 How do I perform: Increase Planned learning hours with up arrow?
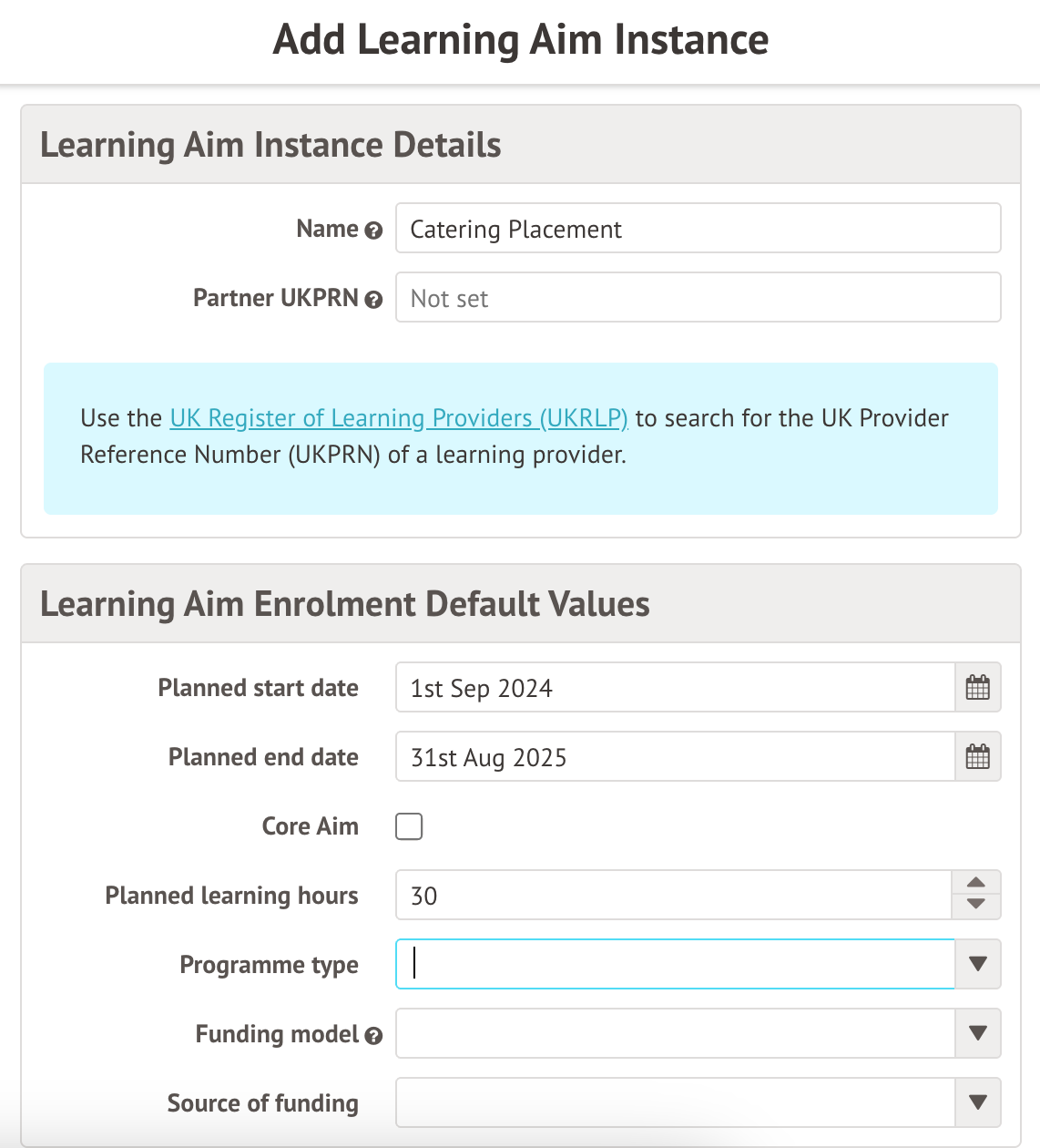click(x=976, y=883)
